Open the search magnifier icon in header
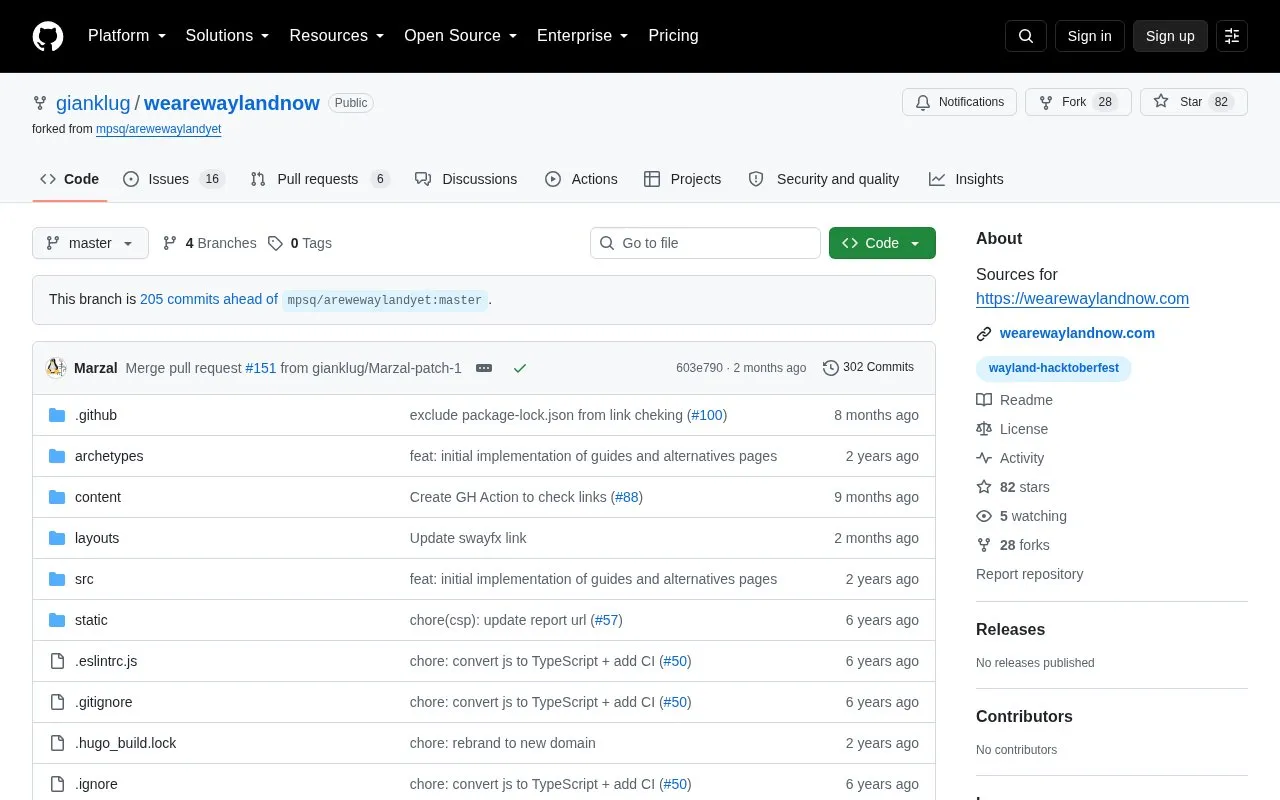 click(x=1026, y=36)
